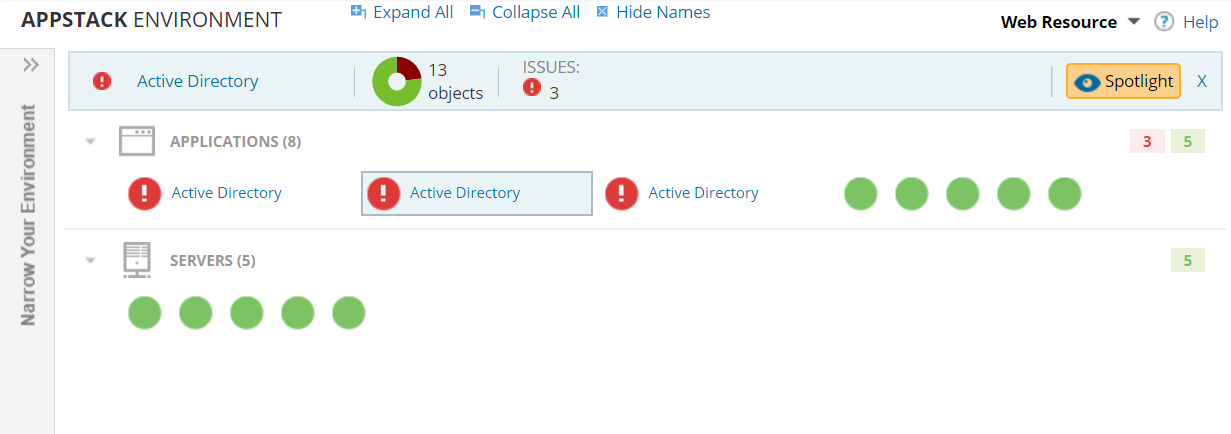Viewport: 1231px width, 434px height.
Task: Click Active Directory link in spotlight bar
Action: (x=197, y=81)
